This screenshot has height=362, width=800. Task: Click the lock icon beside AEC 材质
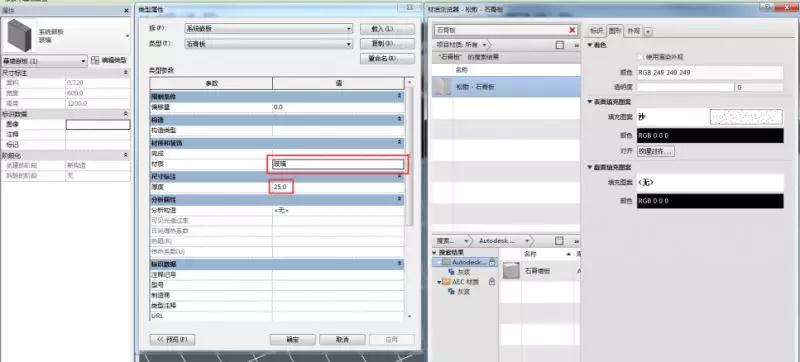pyautogui.click(x=492, y=281)
